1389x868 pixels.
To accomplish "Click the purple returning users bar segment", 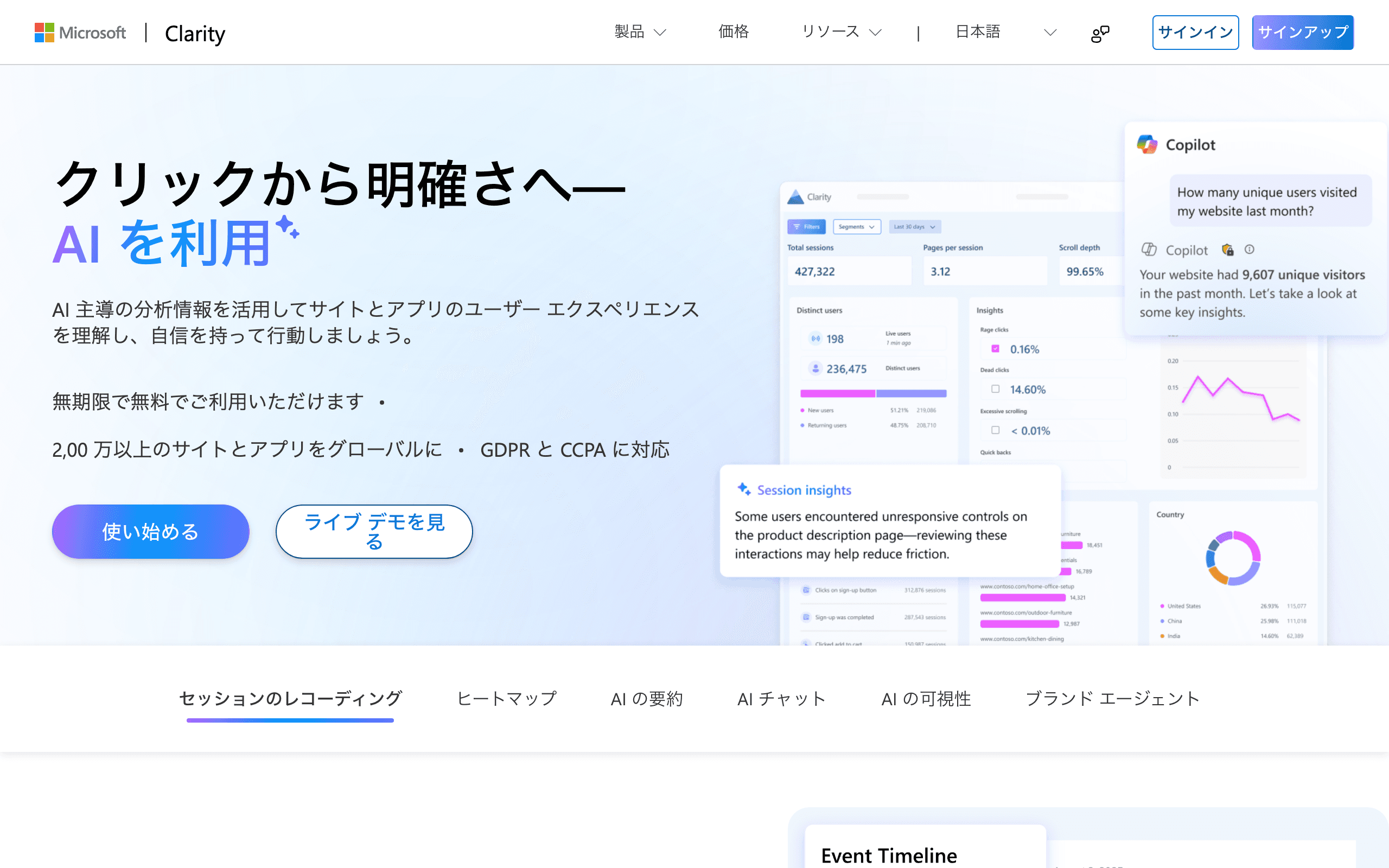I will click(x=911, y=393).
